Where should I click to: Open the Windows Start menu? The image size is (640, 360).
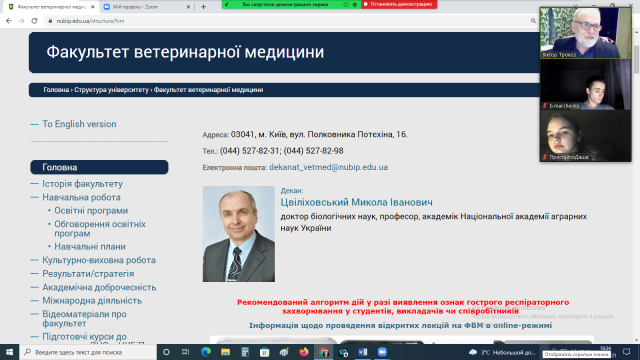(9, 352)
